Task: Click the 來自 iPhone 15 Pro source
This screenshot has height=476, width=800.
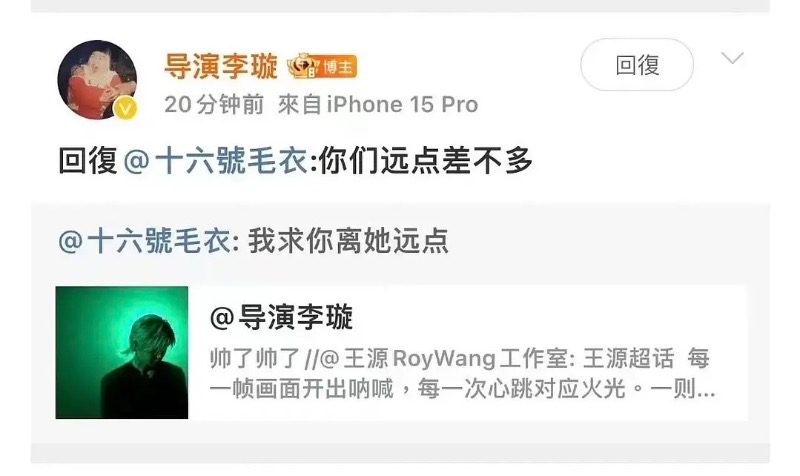Action: [x=378, y=105]
